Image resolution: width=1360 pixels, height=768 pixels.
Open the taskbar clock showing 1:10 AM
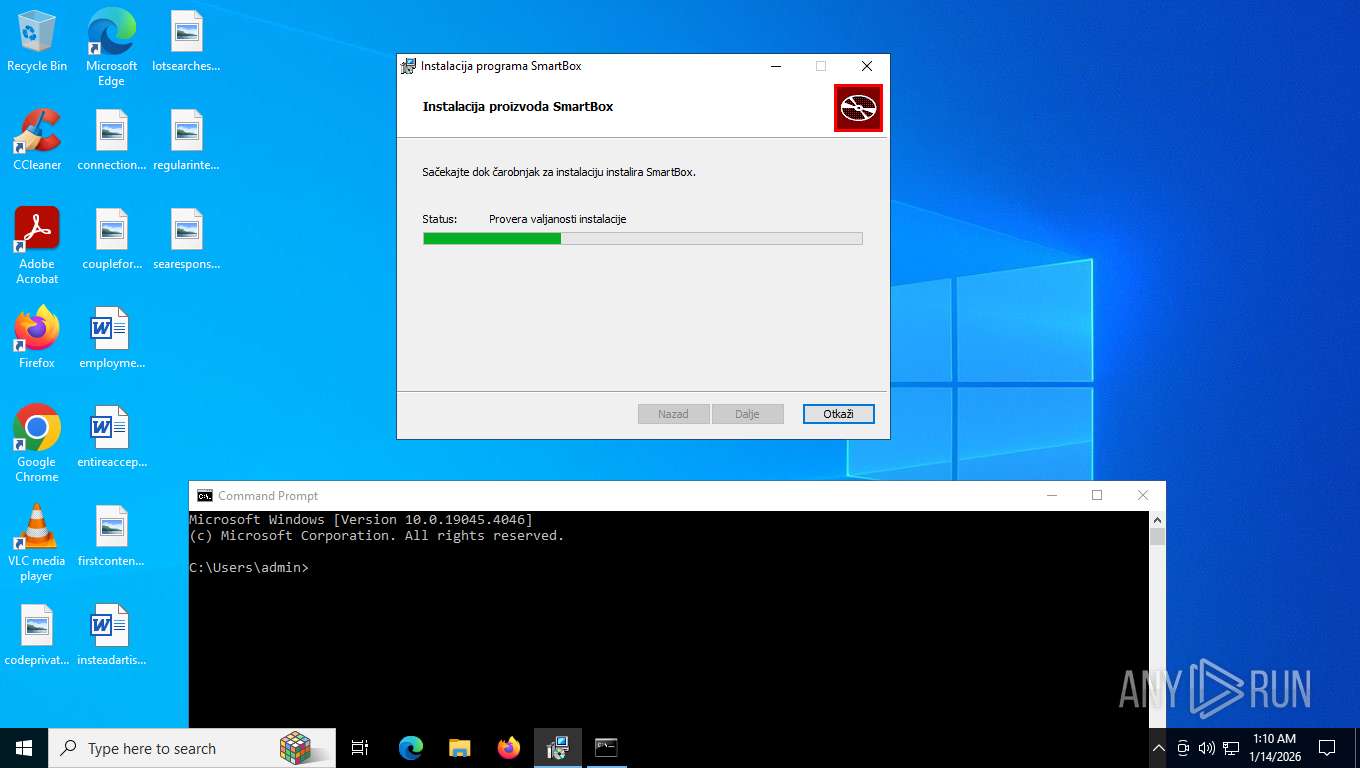[1274, 748]
